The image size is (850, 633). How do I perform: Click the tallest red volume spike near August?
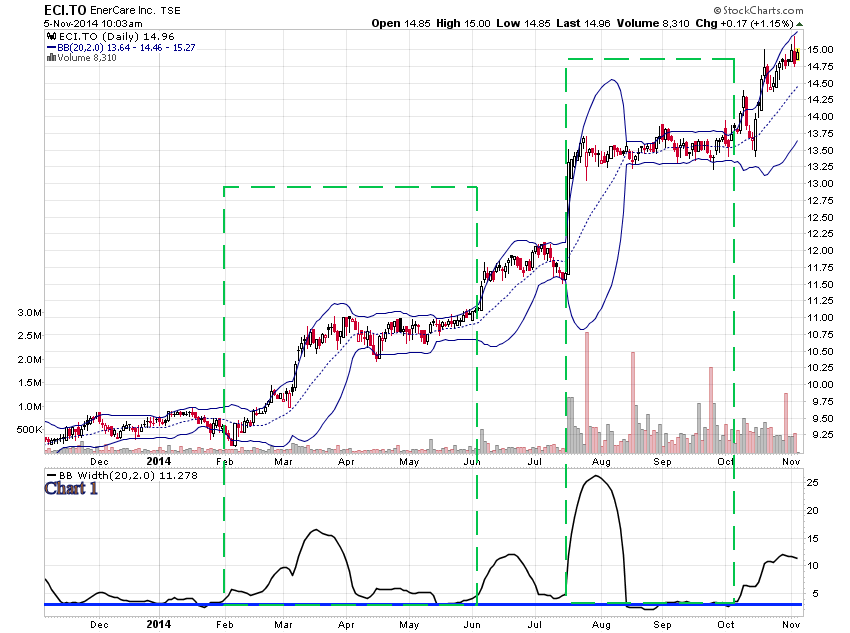click(x=587, y=392)
